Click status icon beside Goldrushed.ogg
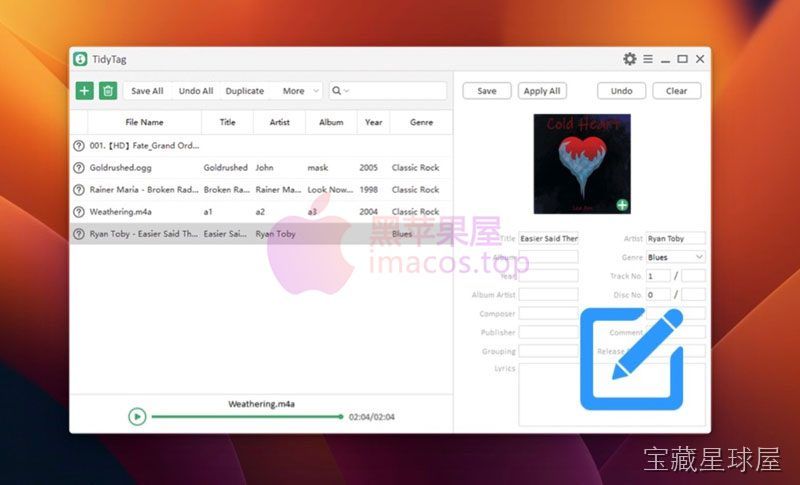The width and height of the screenshot is (800, 485). click(x=79, y=168)
